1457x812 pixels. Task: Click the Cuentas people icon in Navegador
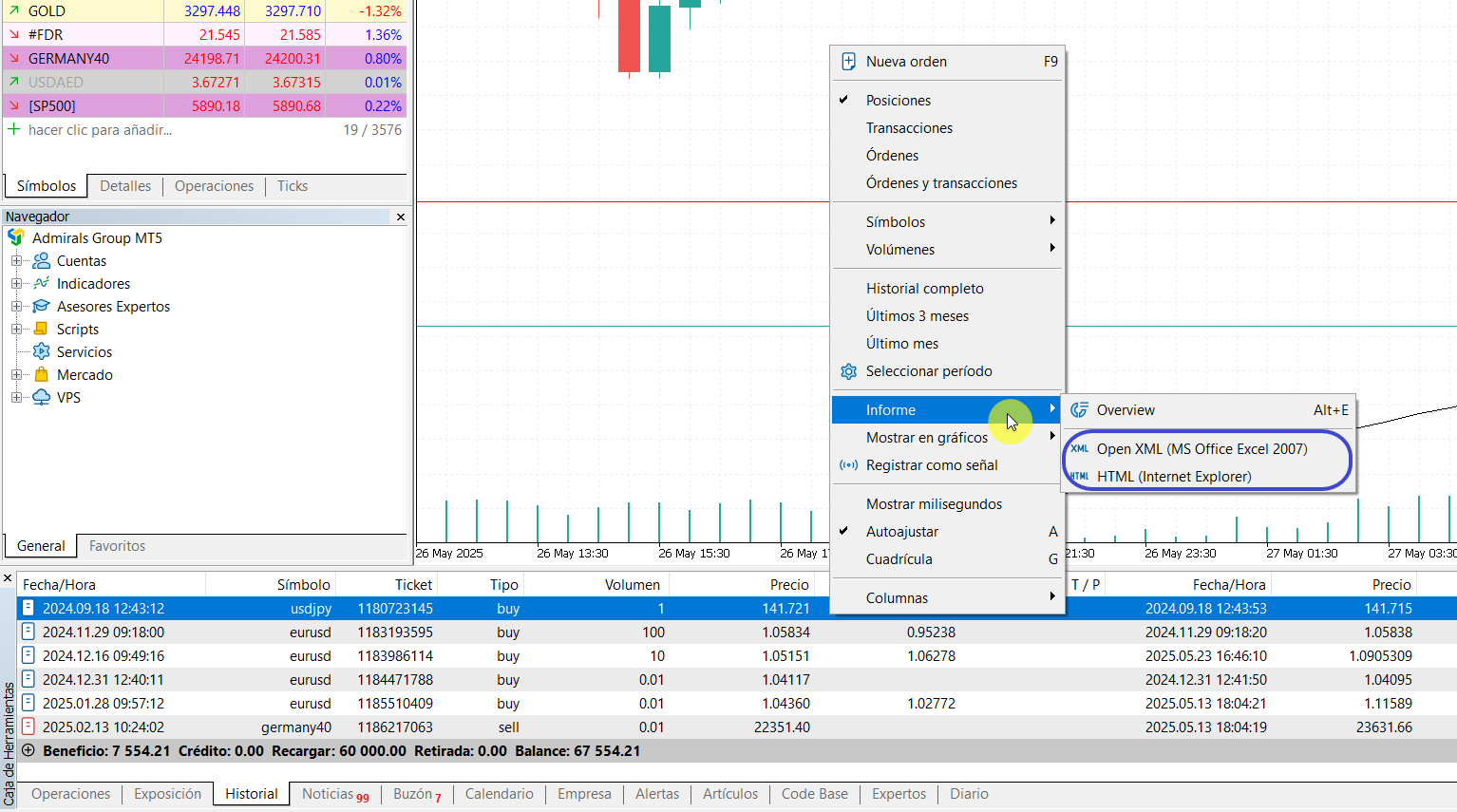tap(42, 261)
